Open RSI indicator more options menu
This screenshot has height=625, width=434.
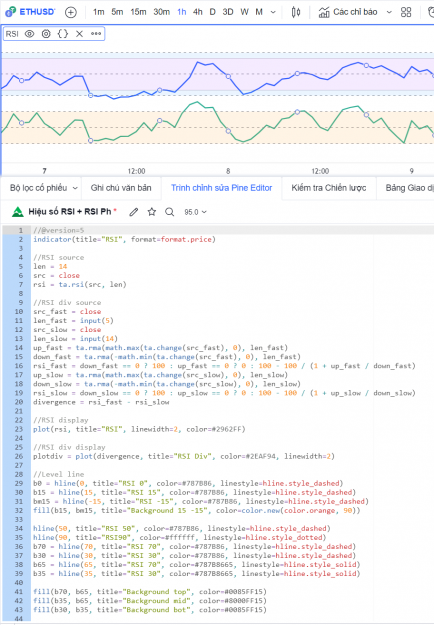tap(96, 34)
